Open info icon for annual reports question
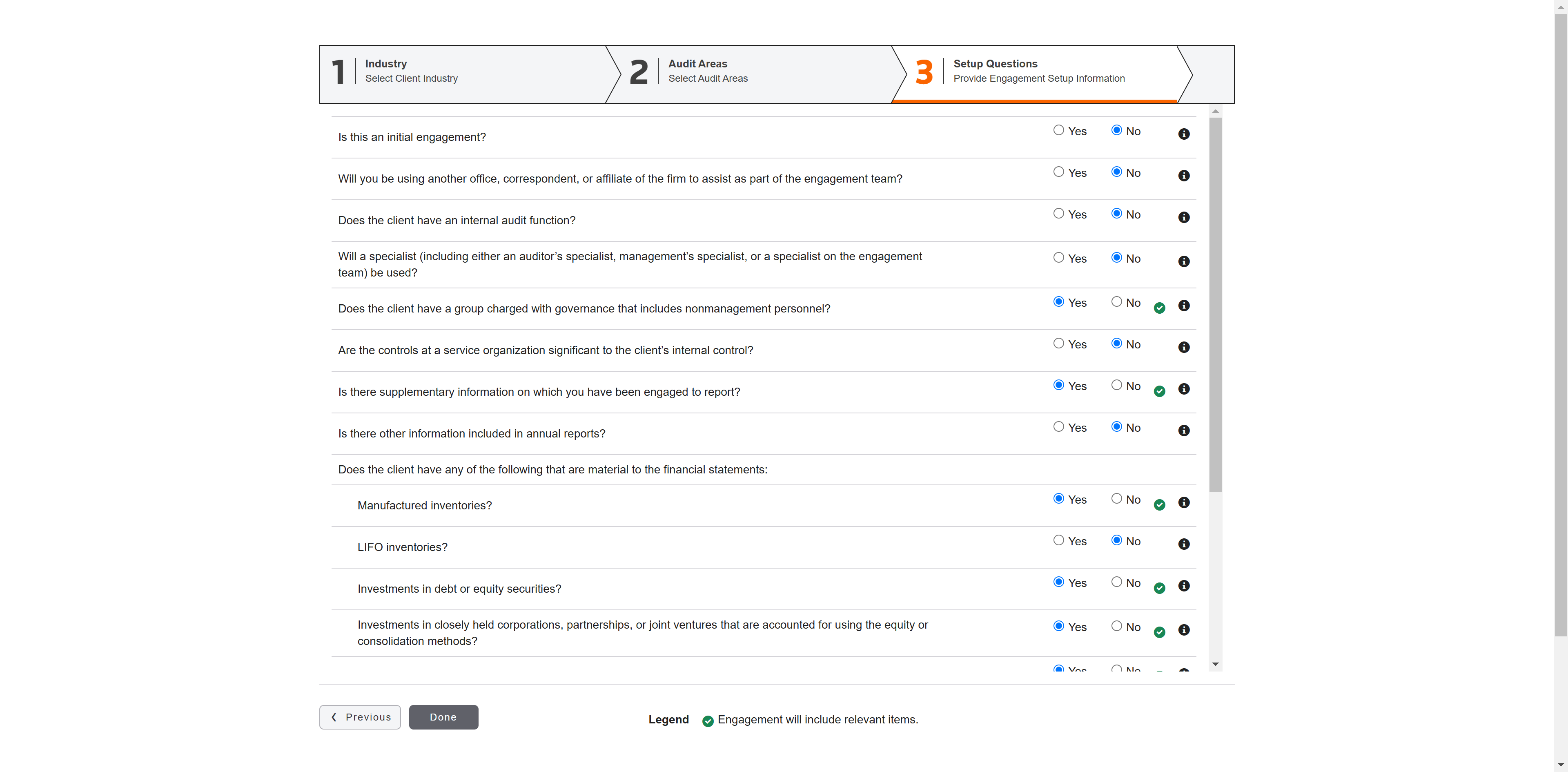This screenshot has height=772, width=1568. (x=1183, y=431)
